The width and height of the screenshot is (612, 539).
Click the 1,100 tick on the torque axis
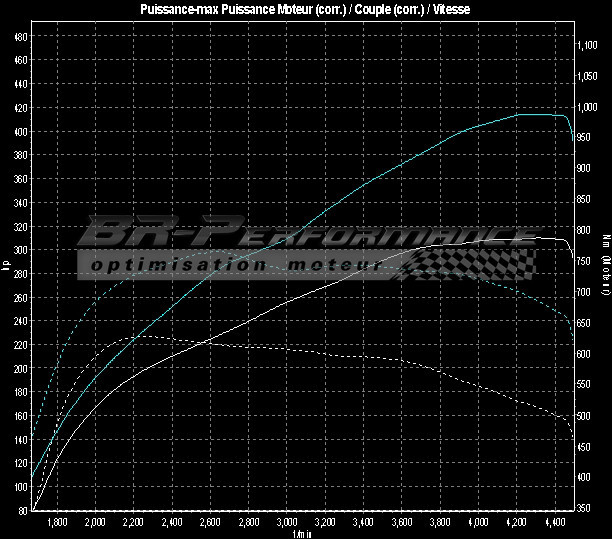588,45
